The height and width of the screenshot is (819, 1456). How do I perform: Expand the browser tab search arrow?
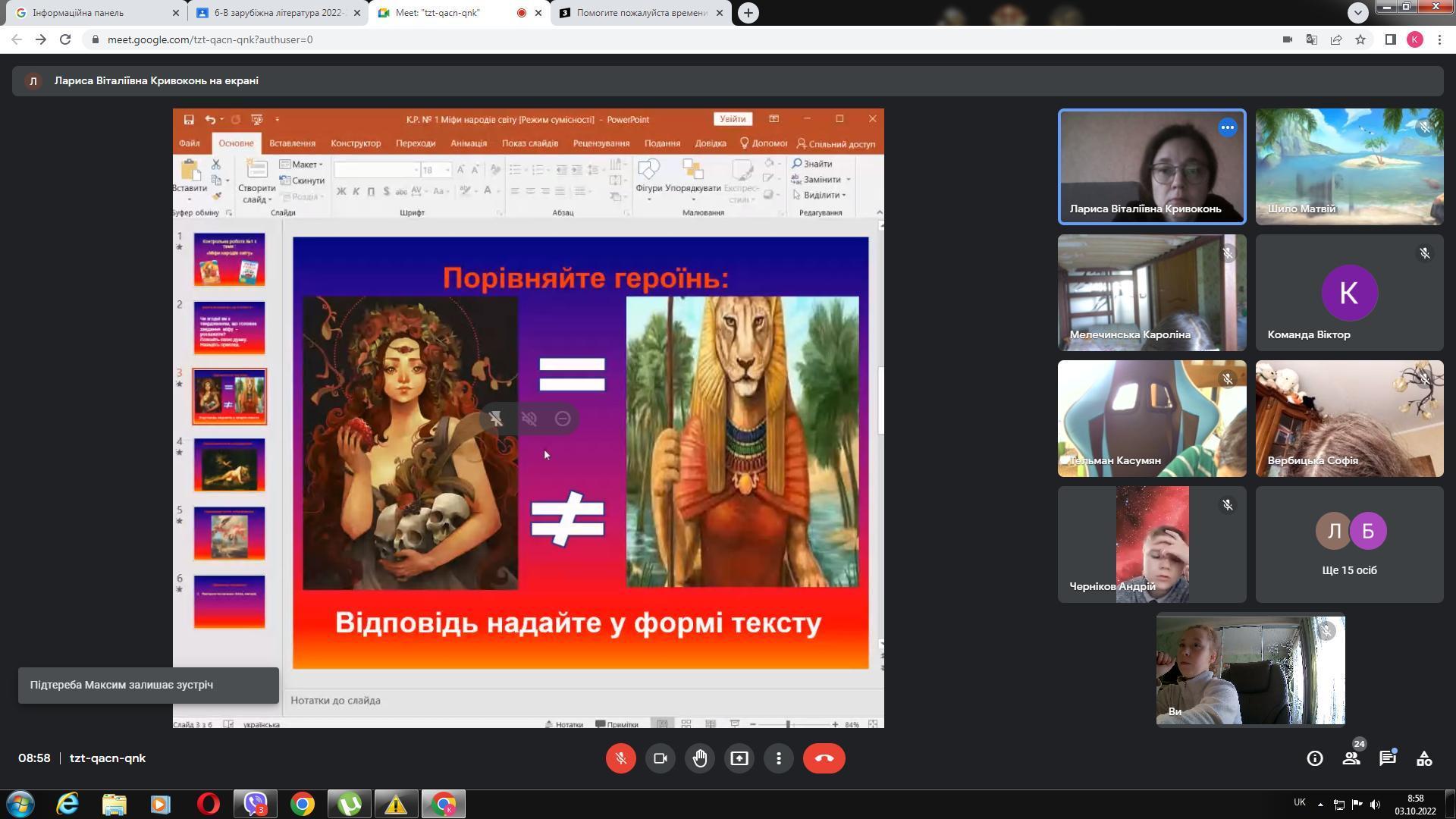pos(1357,12)
